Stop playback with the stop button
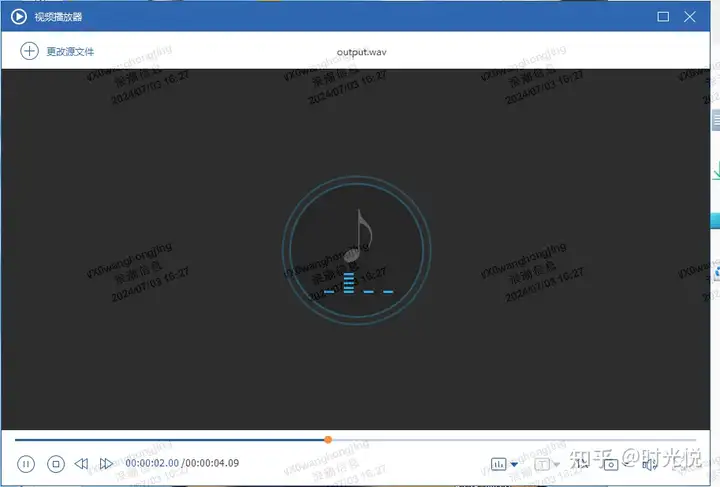Image resolution: width=720 pixels, height=487 pixels. click(56, 464)
